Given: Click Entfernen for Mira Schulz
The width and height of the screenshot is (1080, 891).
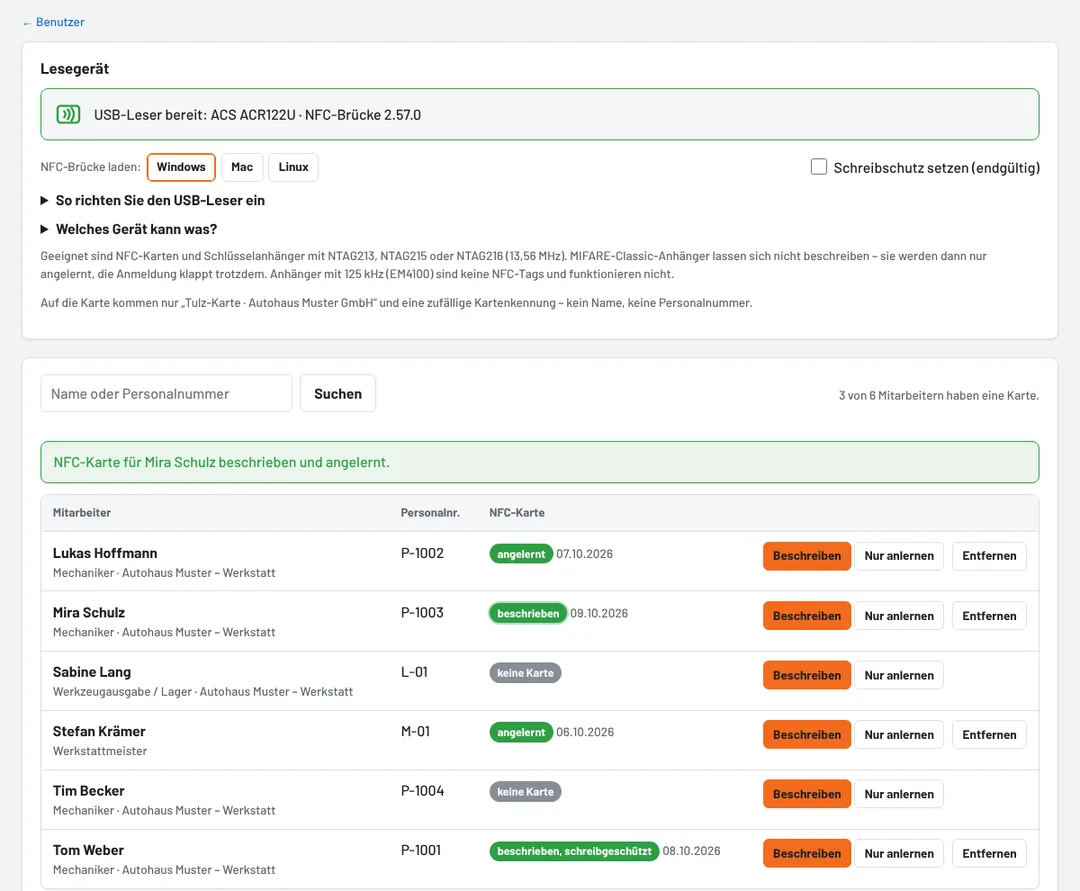Looking at the screenshot, I should coord(989,616).
